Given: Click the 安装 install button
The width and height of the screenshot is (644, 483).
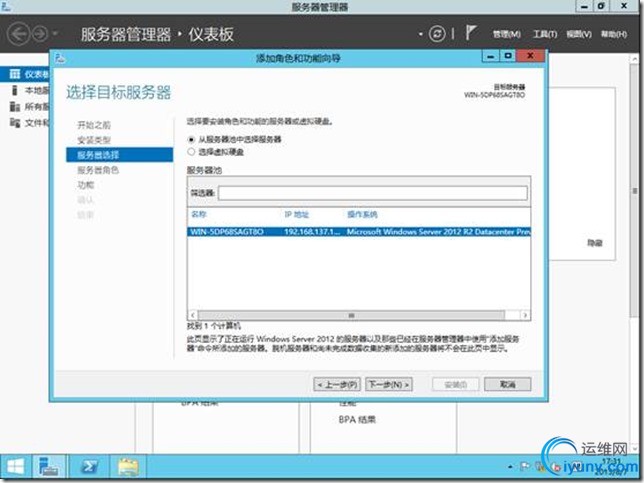Looking at the screenshot, I should 455,384.
